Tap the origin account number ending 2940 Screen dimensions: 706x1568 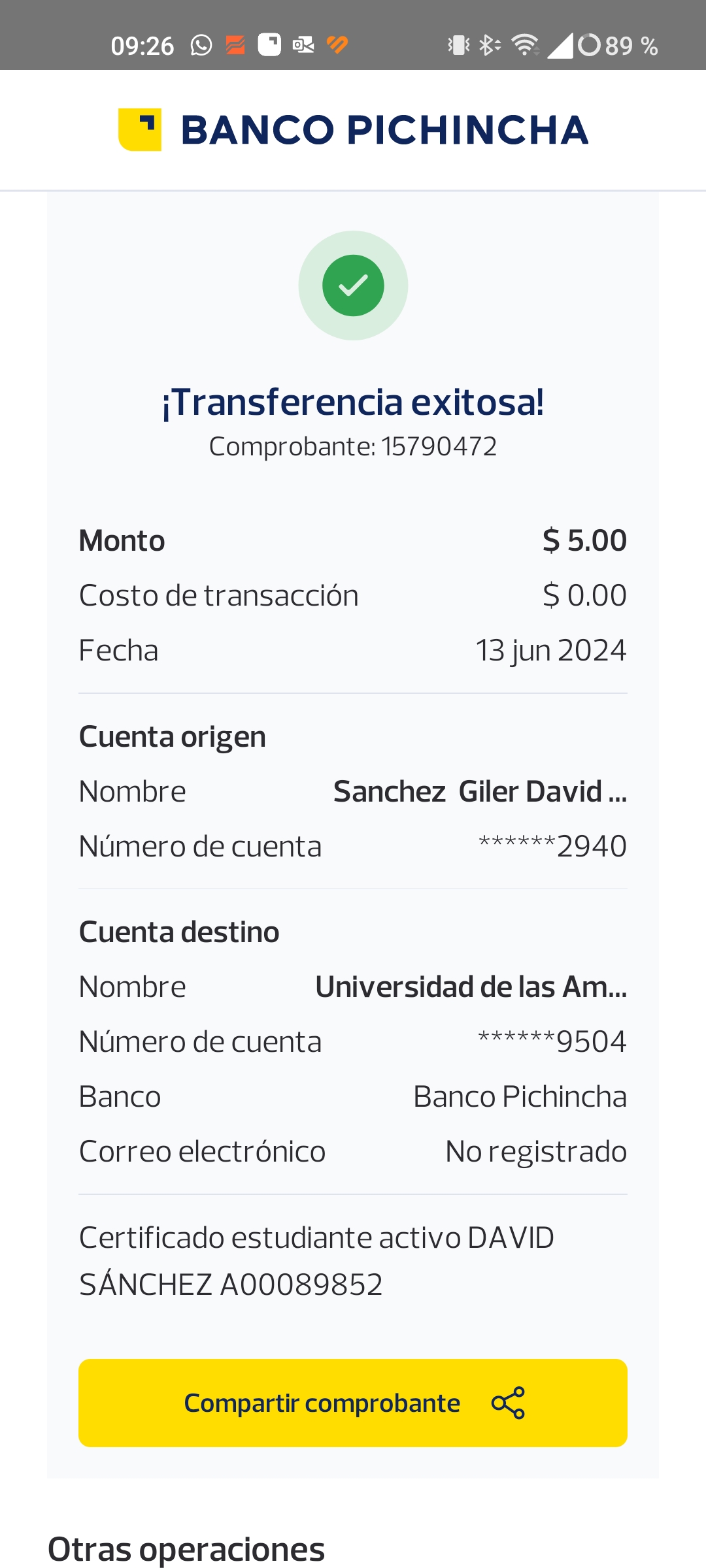point(552,846)
